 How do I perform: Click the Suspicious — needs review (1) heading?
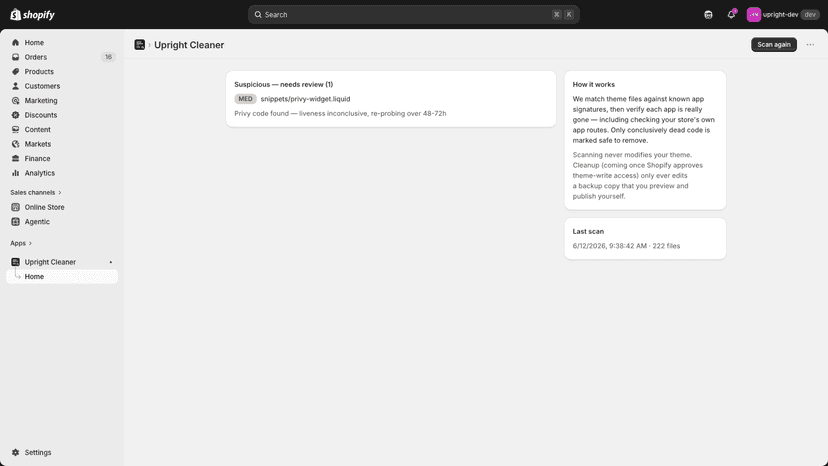[x=284, y=85]
